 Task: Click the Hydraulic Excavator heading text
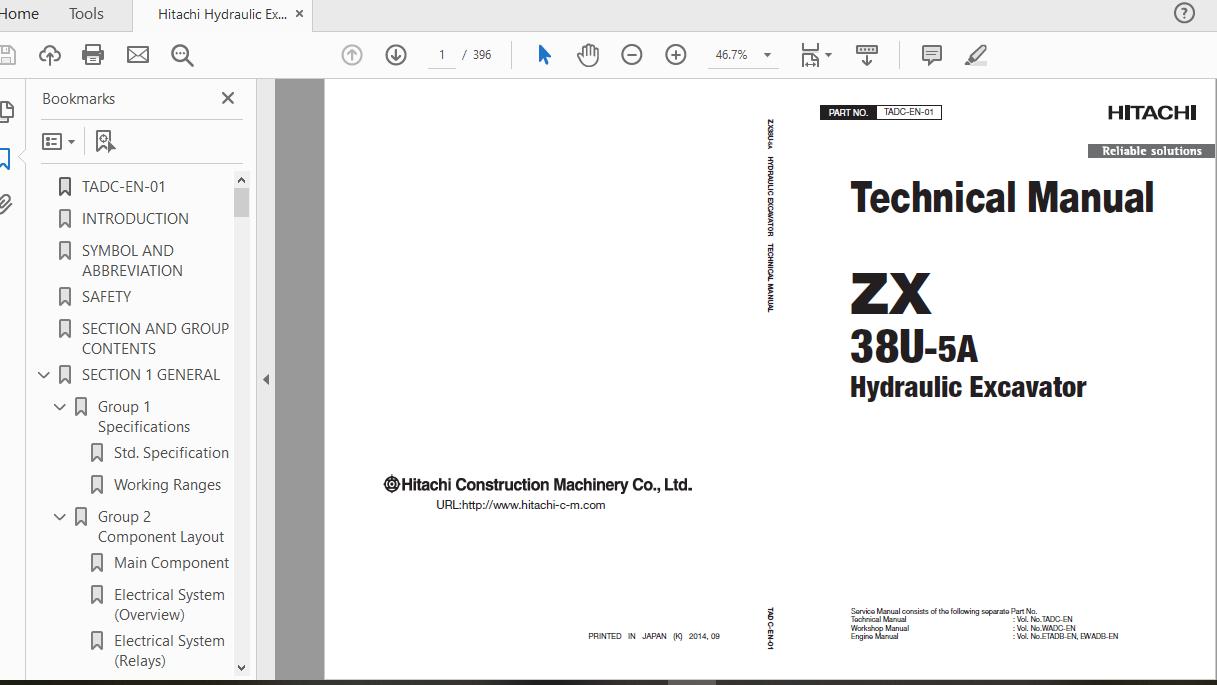coord(968,387)
